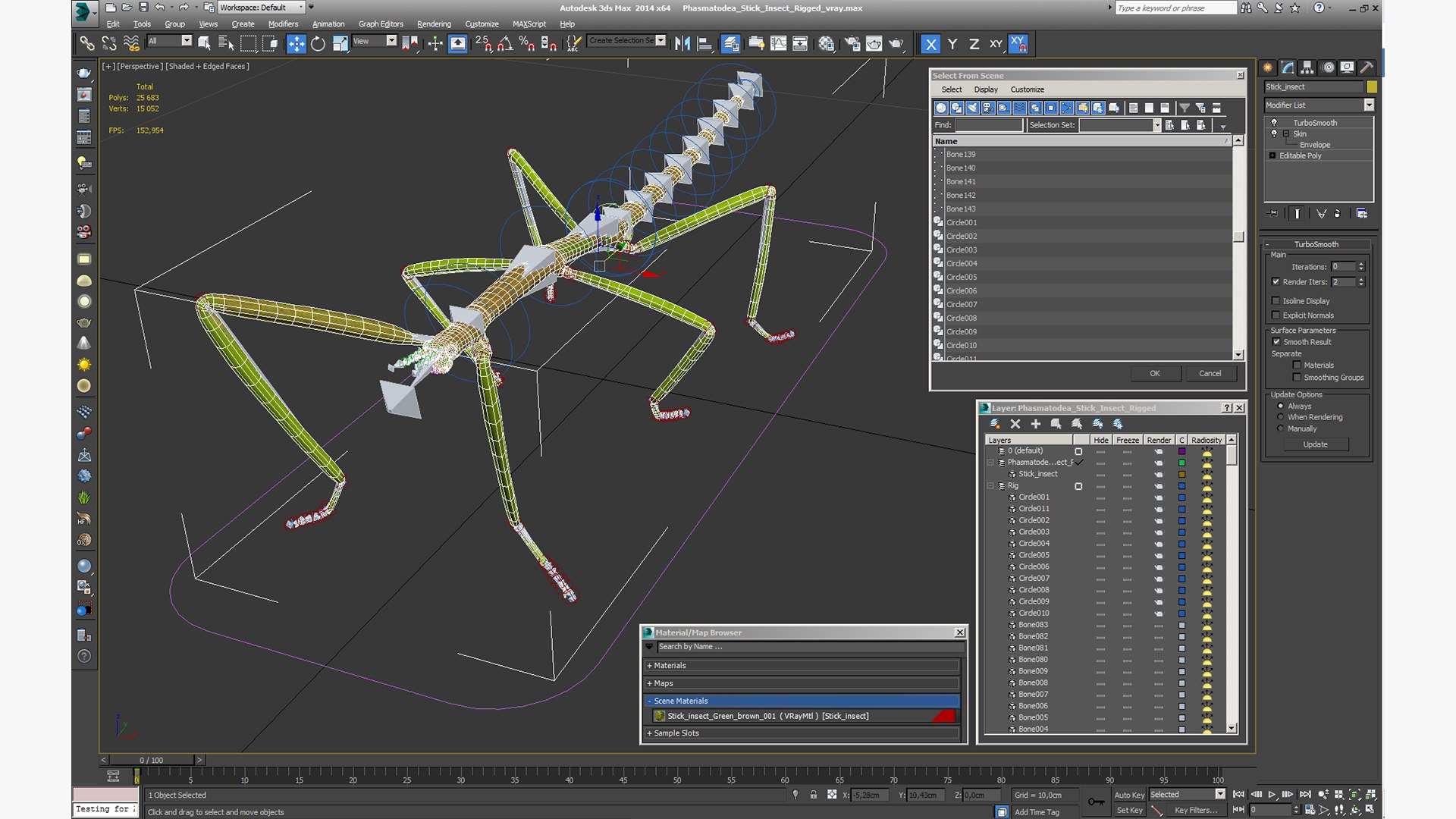Image resolution: width=1456 pixels, height=819 pixels.
Task: Click Cancel in Select From Scene dialog
Action: coord(1210,373)
